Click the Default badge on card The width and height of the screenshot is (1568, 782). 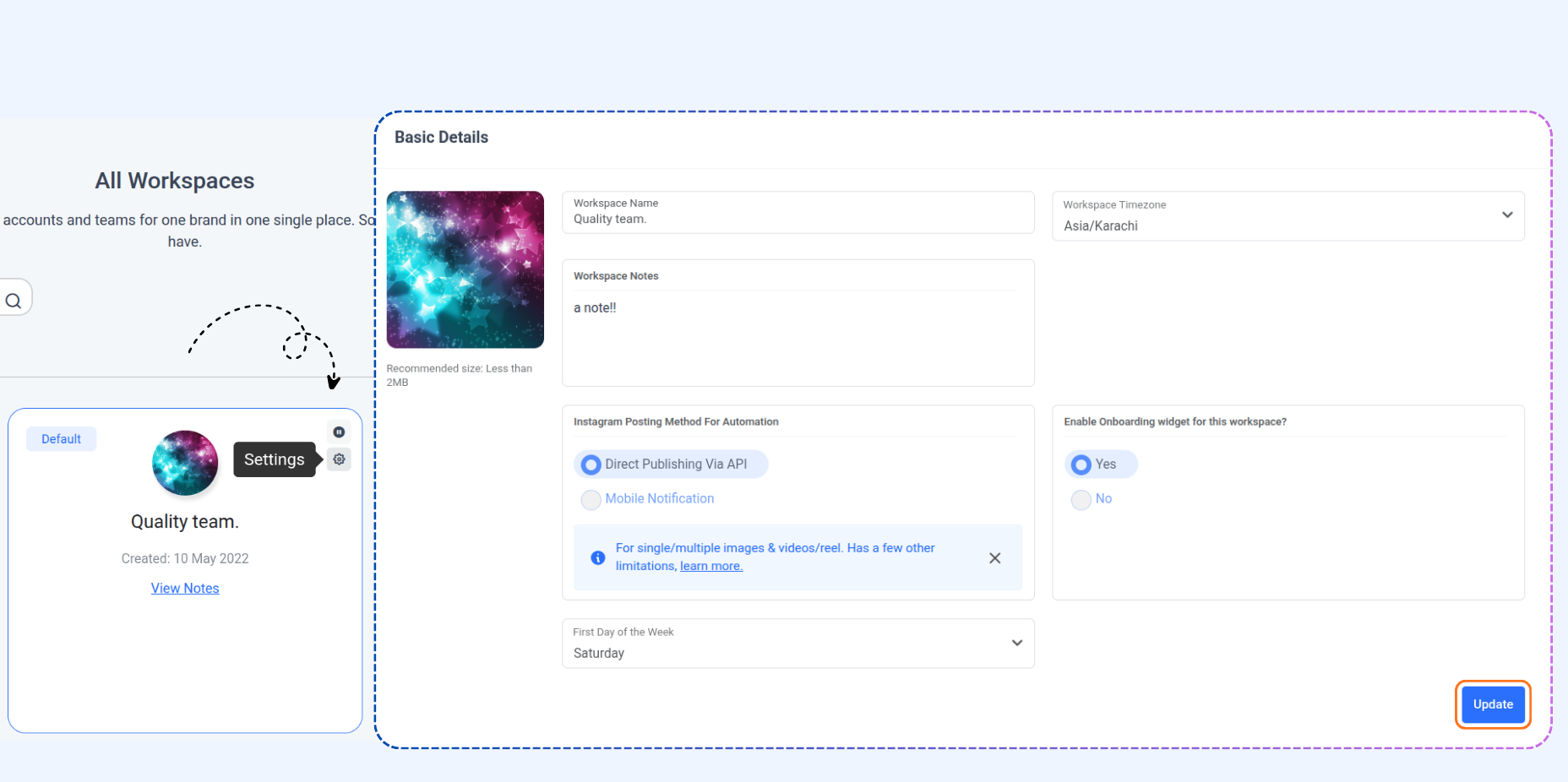pos(61,439)
